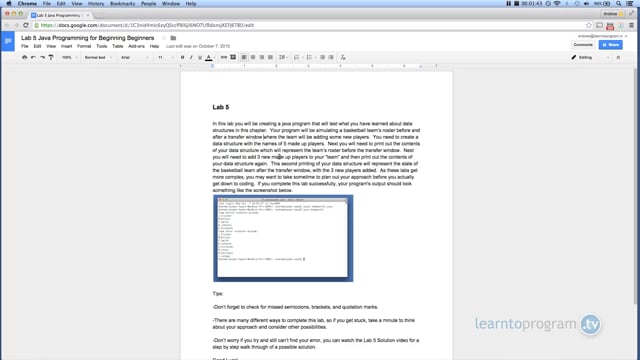The width and height of the screenshot is (640, 360).
Task: Click the Chrome address bar URL
Action: (147, 25)
